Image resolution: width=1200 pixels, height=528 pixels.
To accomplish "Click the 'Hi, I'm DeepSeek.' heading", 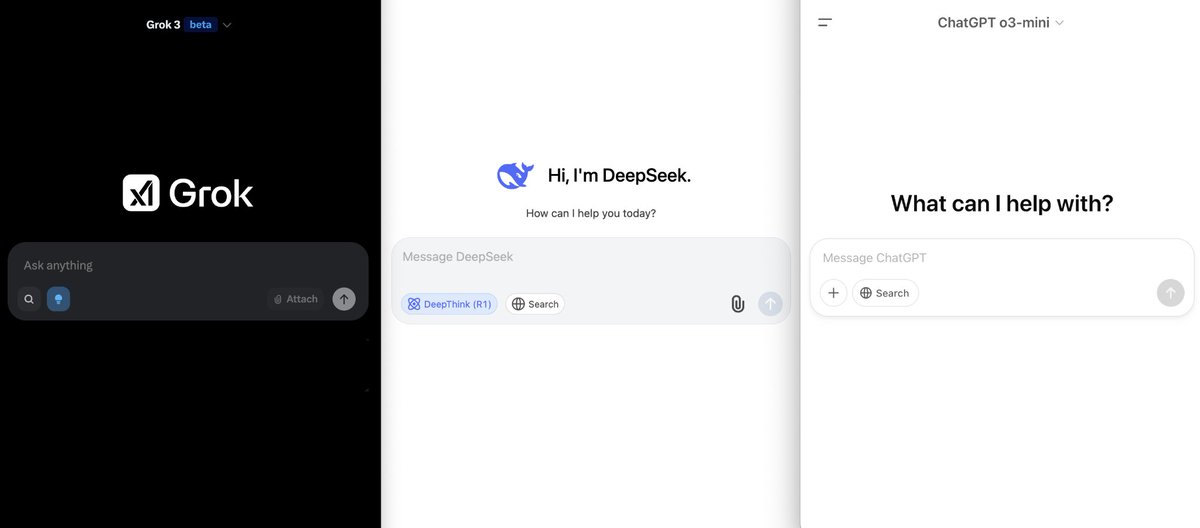I will [619, 176].
